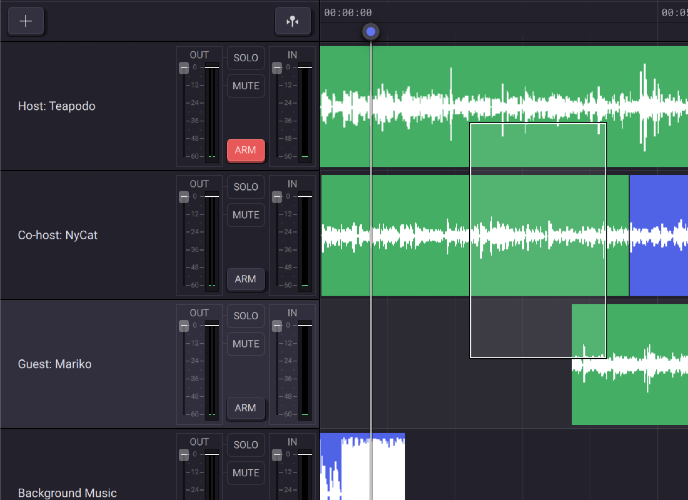Select the Co-host: NyCat track name
Screen dimensions: 688x500
[57, 235]
